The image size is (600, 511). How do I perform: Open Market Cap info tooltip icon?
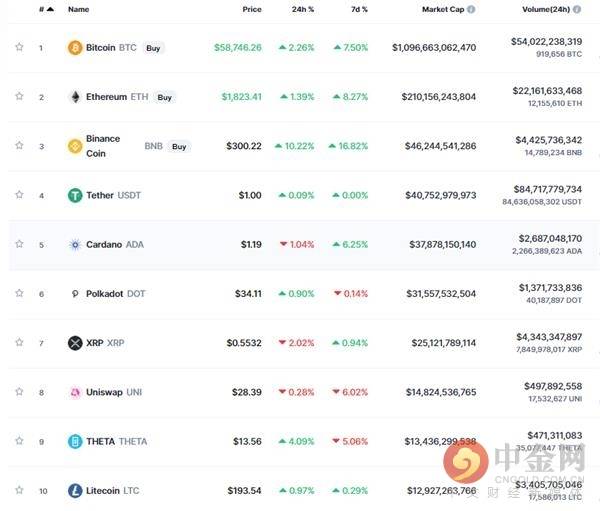pos(471,9)
